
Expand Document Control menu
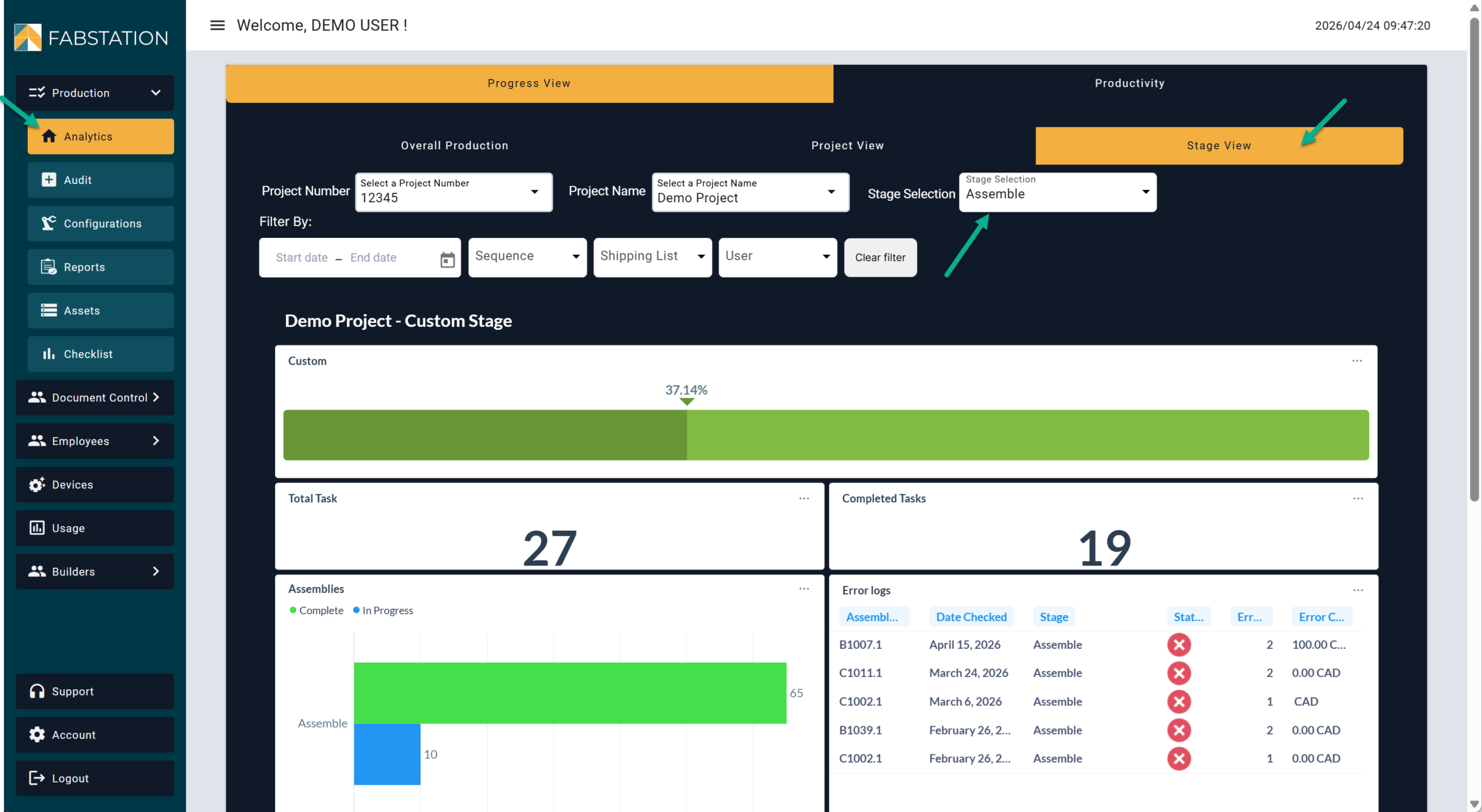coord(94,398)
